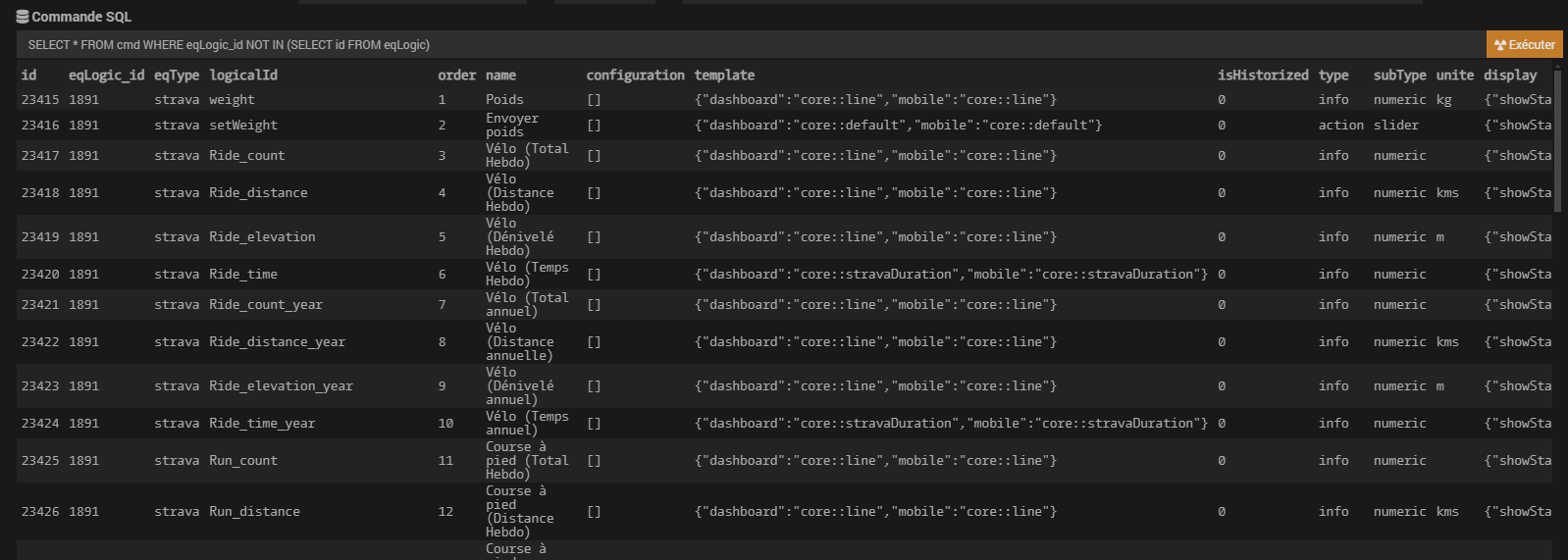This screenshot has height=560, width=1568.
Task: Click the subType column header
Action: tap(1399, 75)
